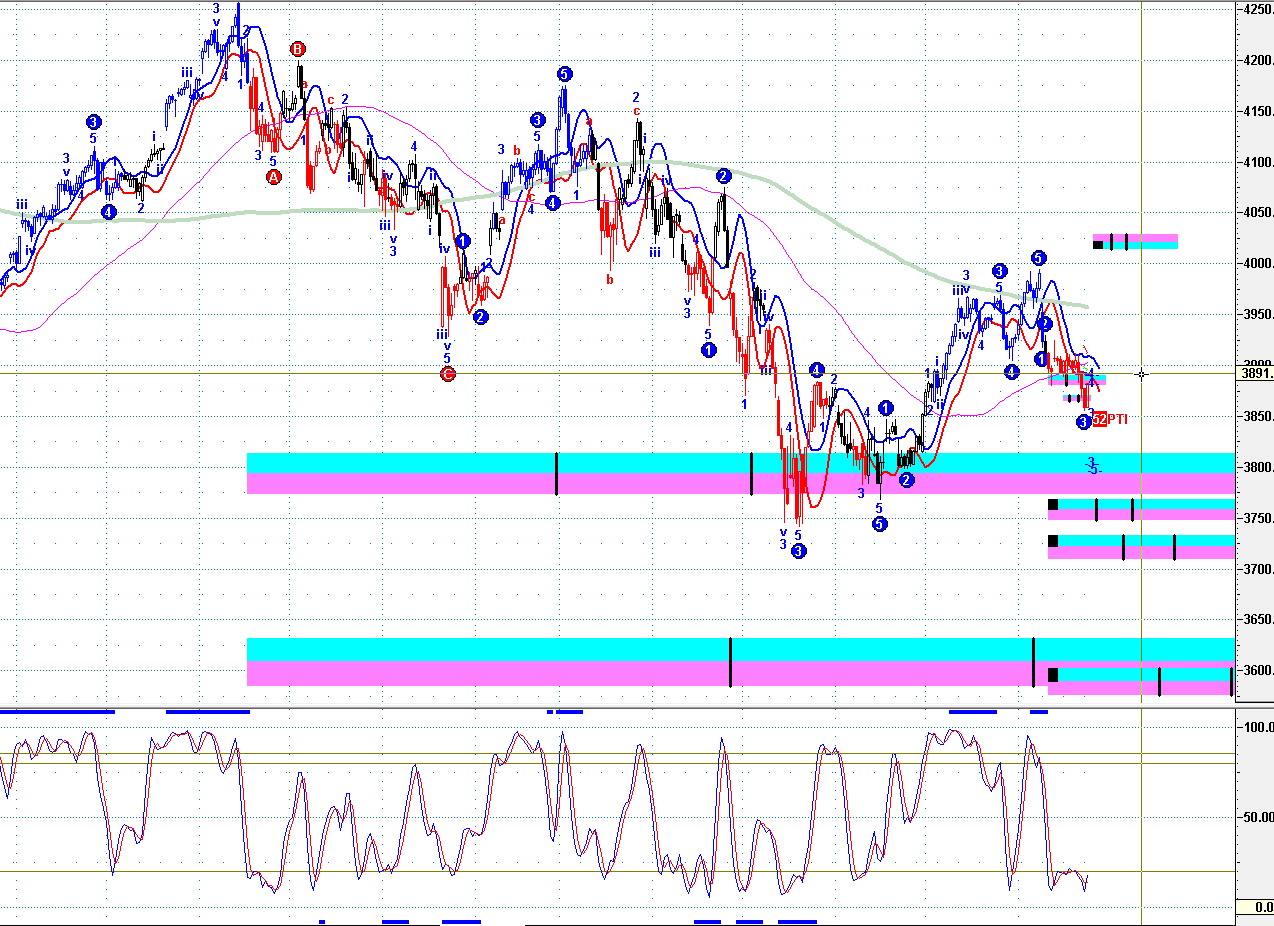Click the PTI text label

pyautogui.click(x=1118, y=420)
